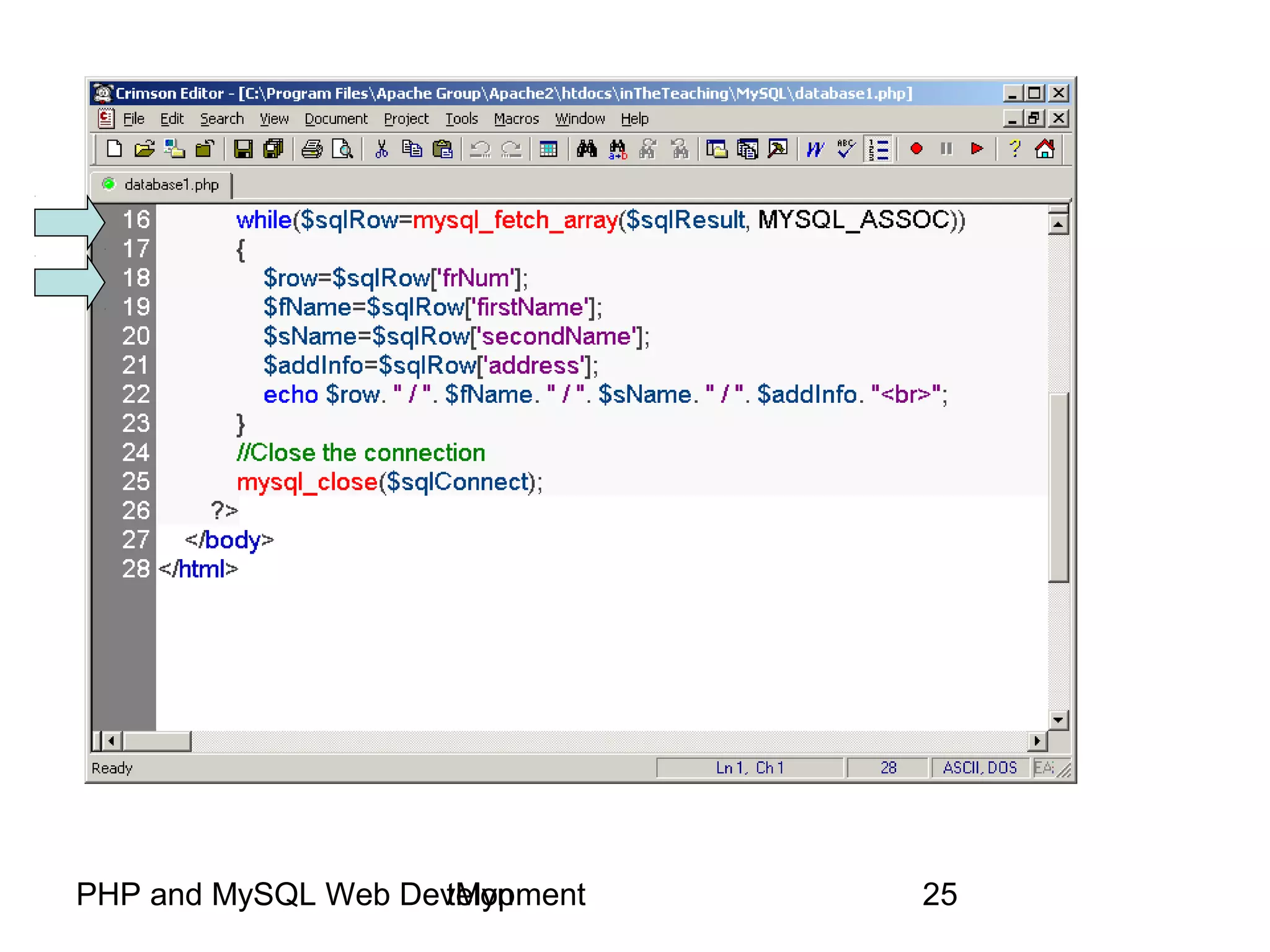Click the //Close the connection comment
The width and height of the screenshot is (1270, 952).
[x=361, y=453]
